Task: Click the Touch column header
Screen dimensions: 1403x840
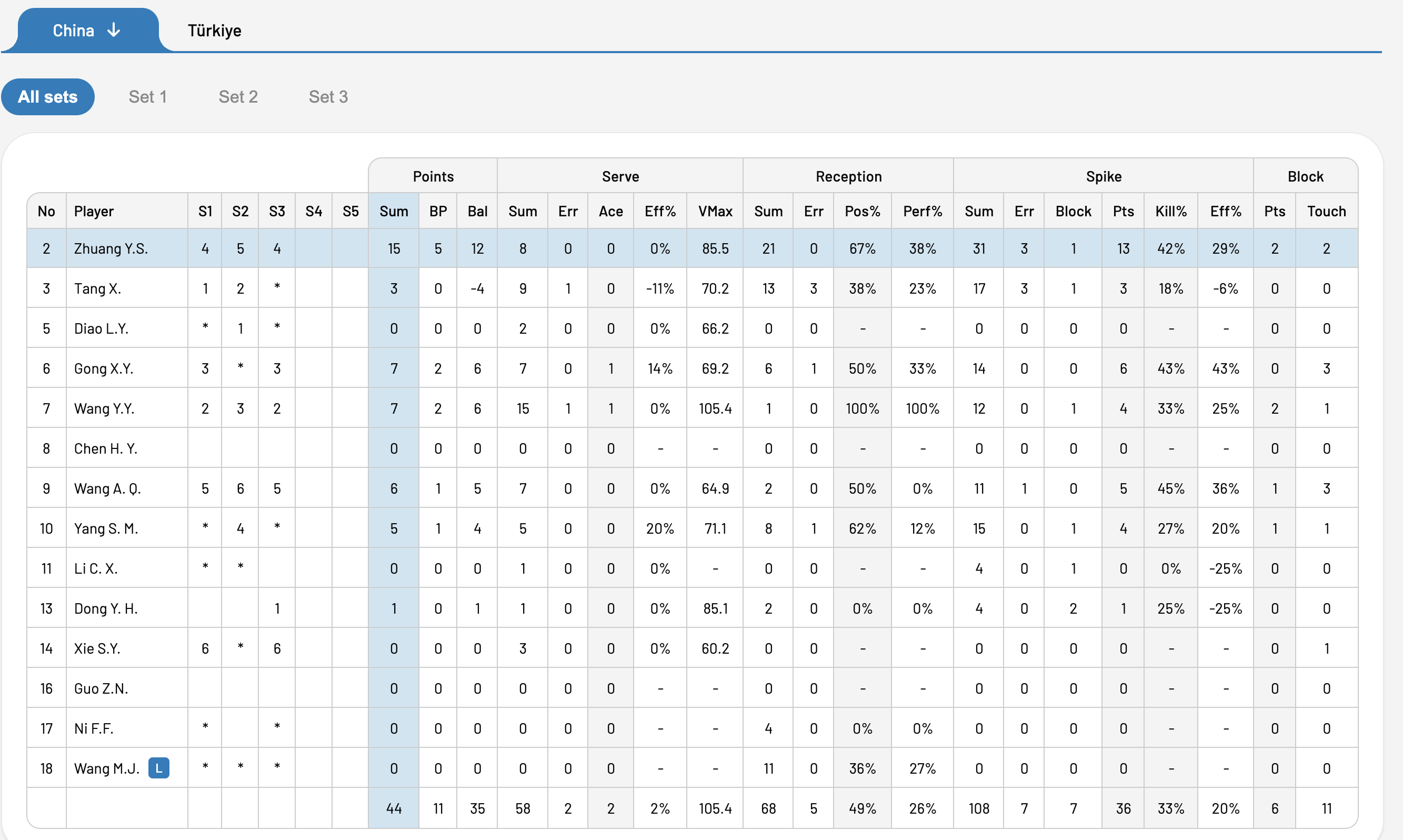Action: click(1327, 211)
